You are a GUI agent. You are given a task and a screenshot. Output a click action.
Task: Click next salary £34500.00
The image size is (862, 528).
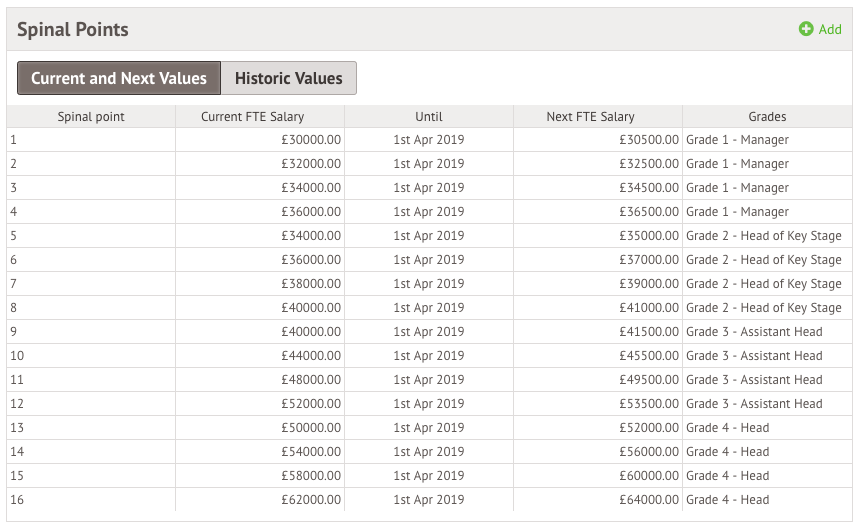pos(649,188)
